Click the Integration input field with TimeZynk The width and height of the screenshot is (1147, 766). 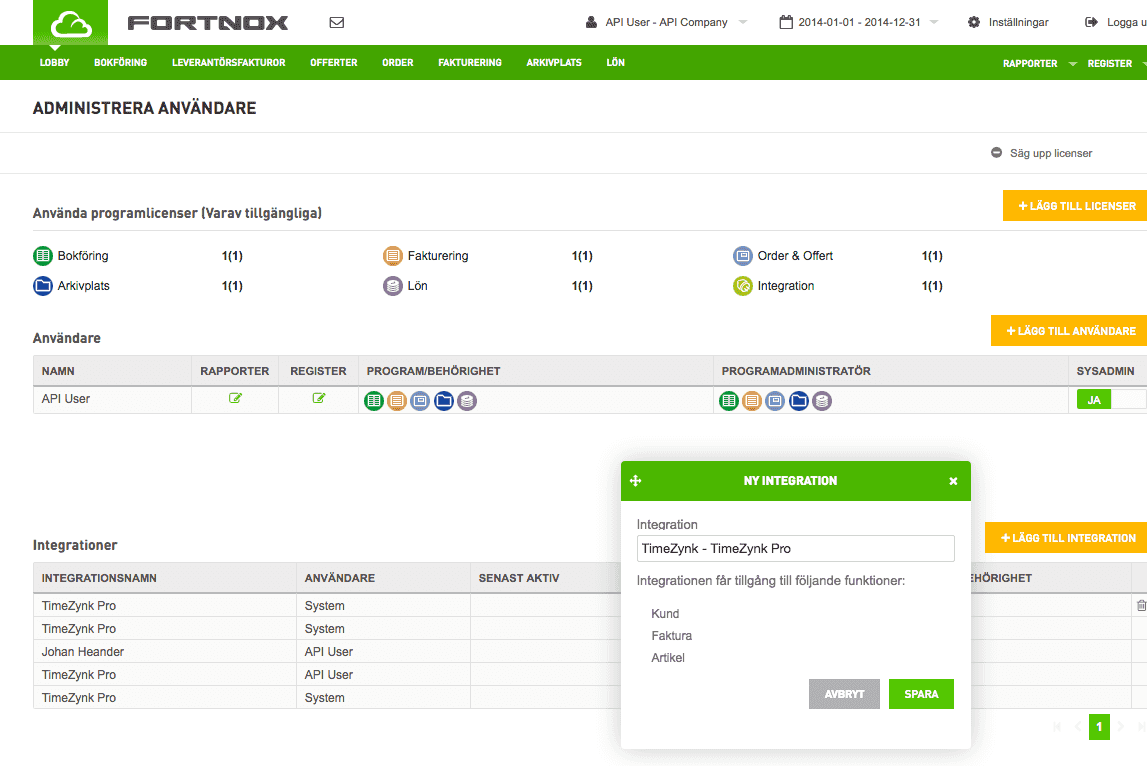tap(796, 549)
